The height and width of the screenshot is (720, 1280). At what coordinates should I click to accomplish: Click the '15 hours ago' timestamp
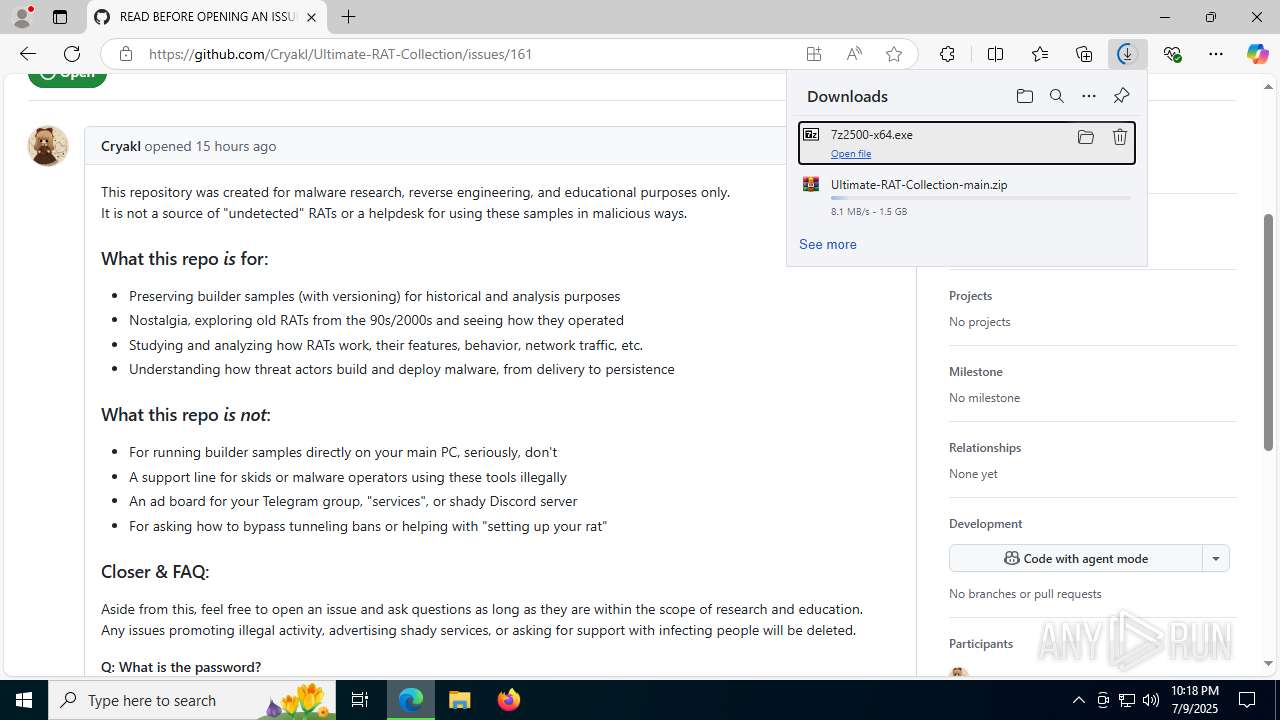235,146
